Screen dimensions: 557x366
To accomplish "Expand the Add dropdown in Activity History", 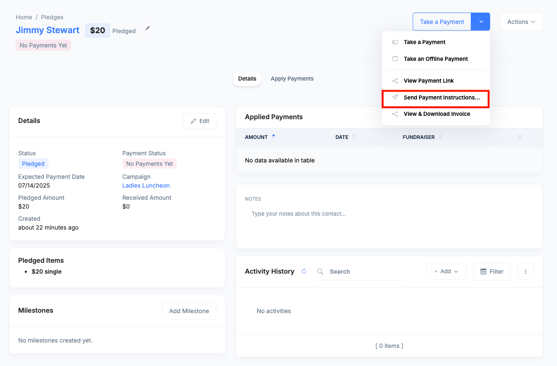I will click(446, 271).
